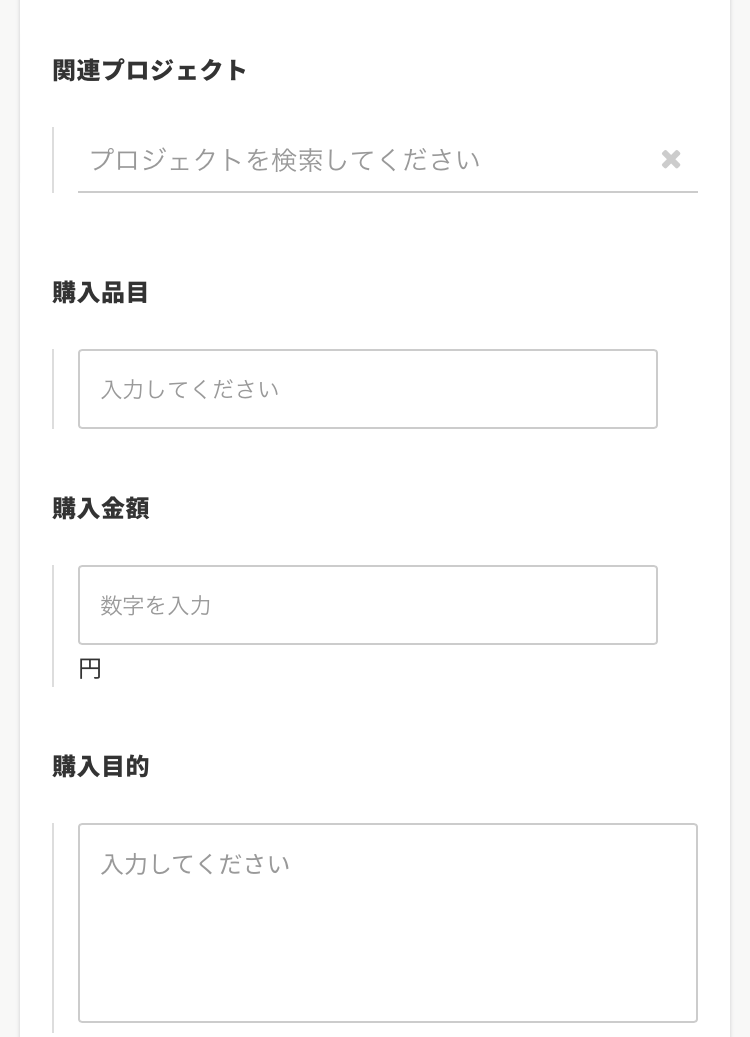Click 入力してください placeholder in 購入目的 box
This screenshot has height=1037, width=750.
(x=195, y=863)
